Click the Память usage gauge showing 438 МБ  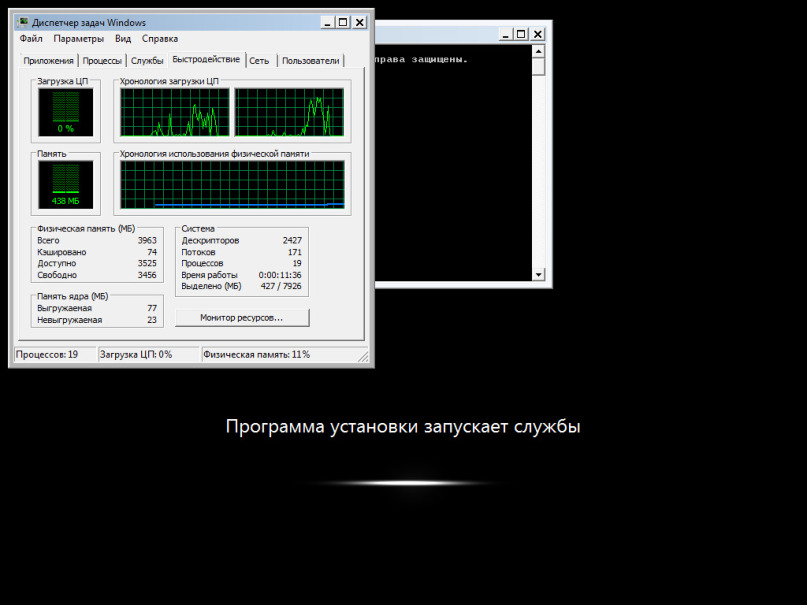[x=65, y=183]
